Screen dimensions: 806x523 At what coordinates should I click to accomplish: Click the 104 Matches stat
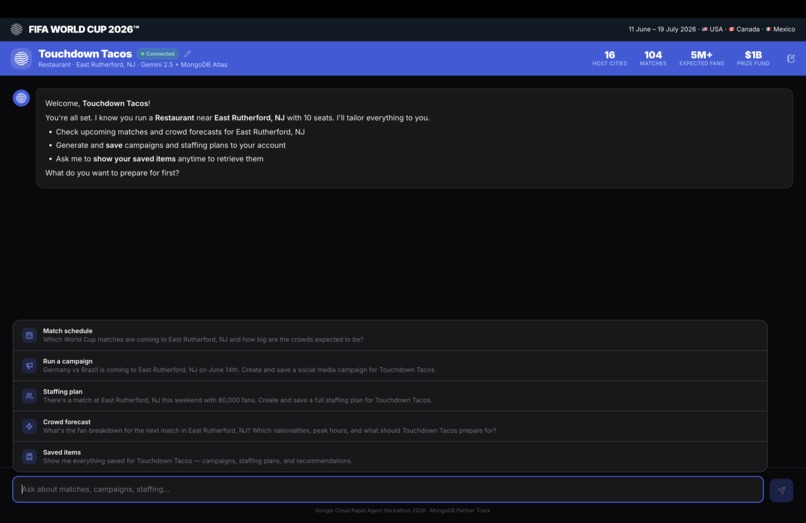coord(653,58)
